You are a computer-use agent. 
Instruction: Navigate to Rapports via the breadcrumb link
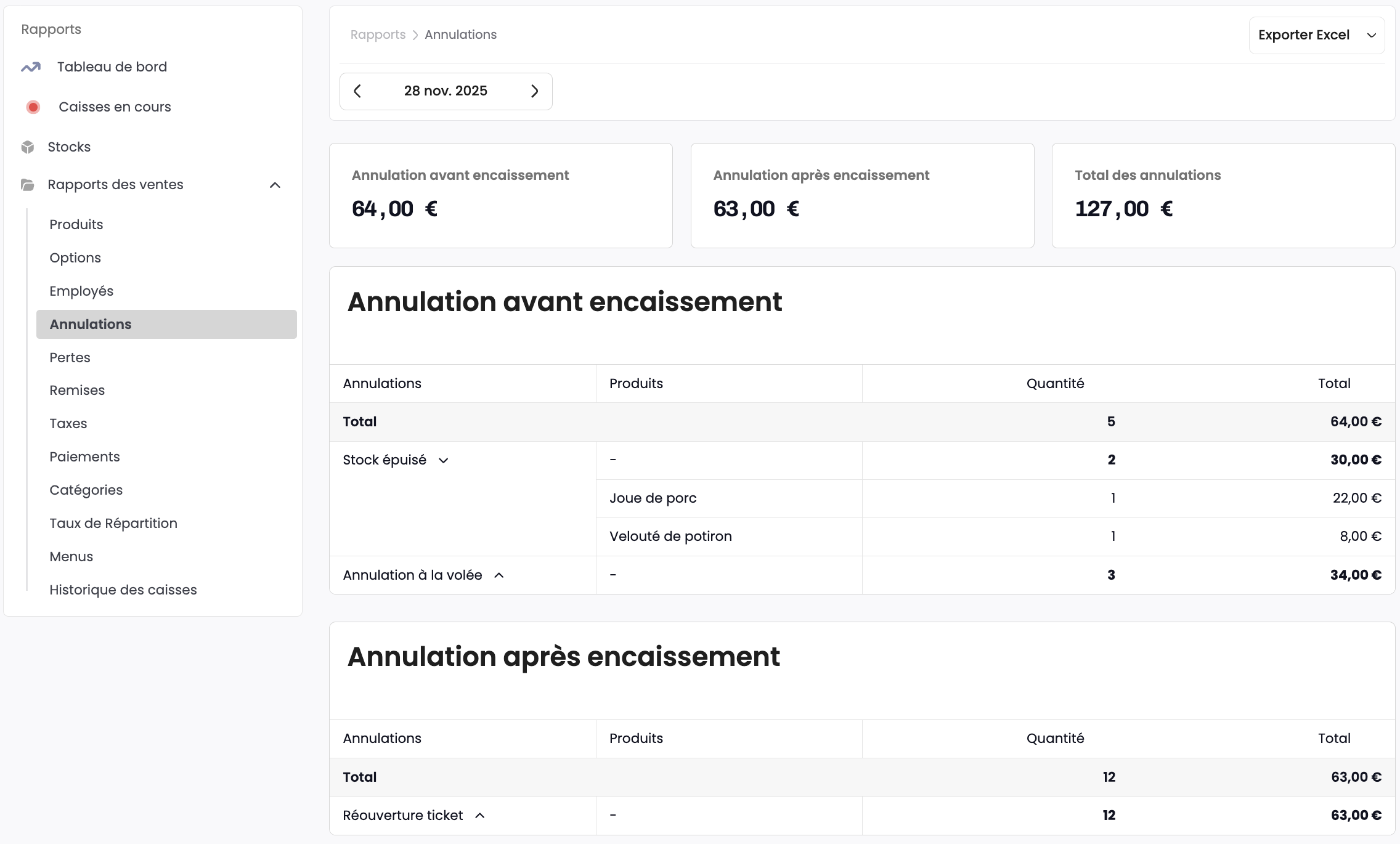pyautogui.click(x=378, y=34)
